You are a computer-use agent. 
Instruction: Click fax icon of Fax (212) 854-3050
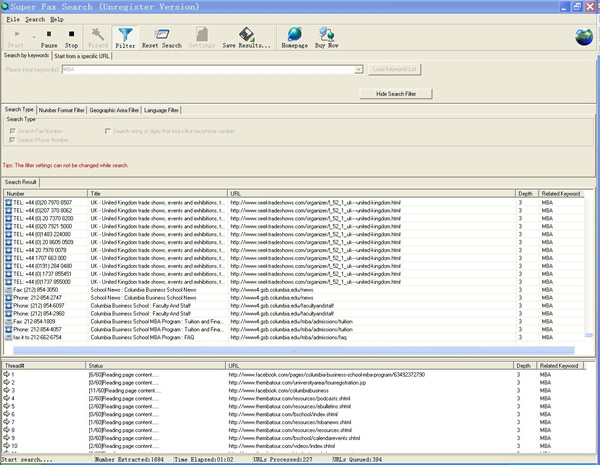pos(8,289)
